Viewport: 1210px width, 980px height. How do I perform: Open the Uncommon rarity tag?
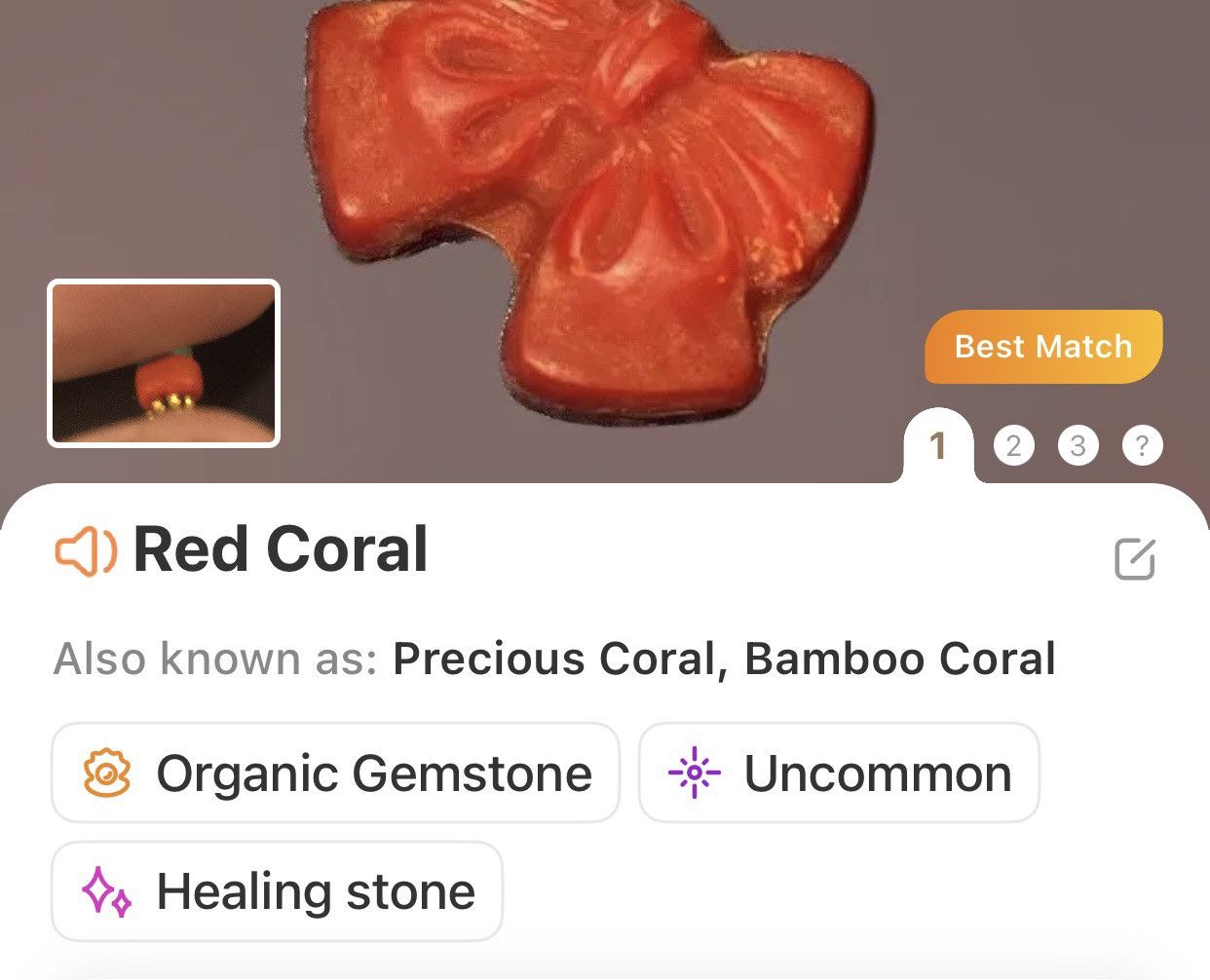click(x=840, y=773)
